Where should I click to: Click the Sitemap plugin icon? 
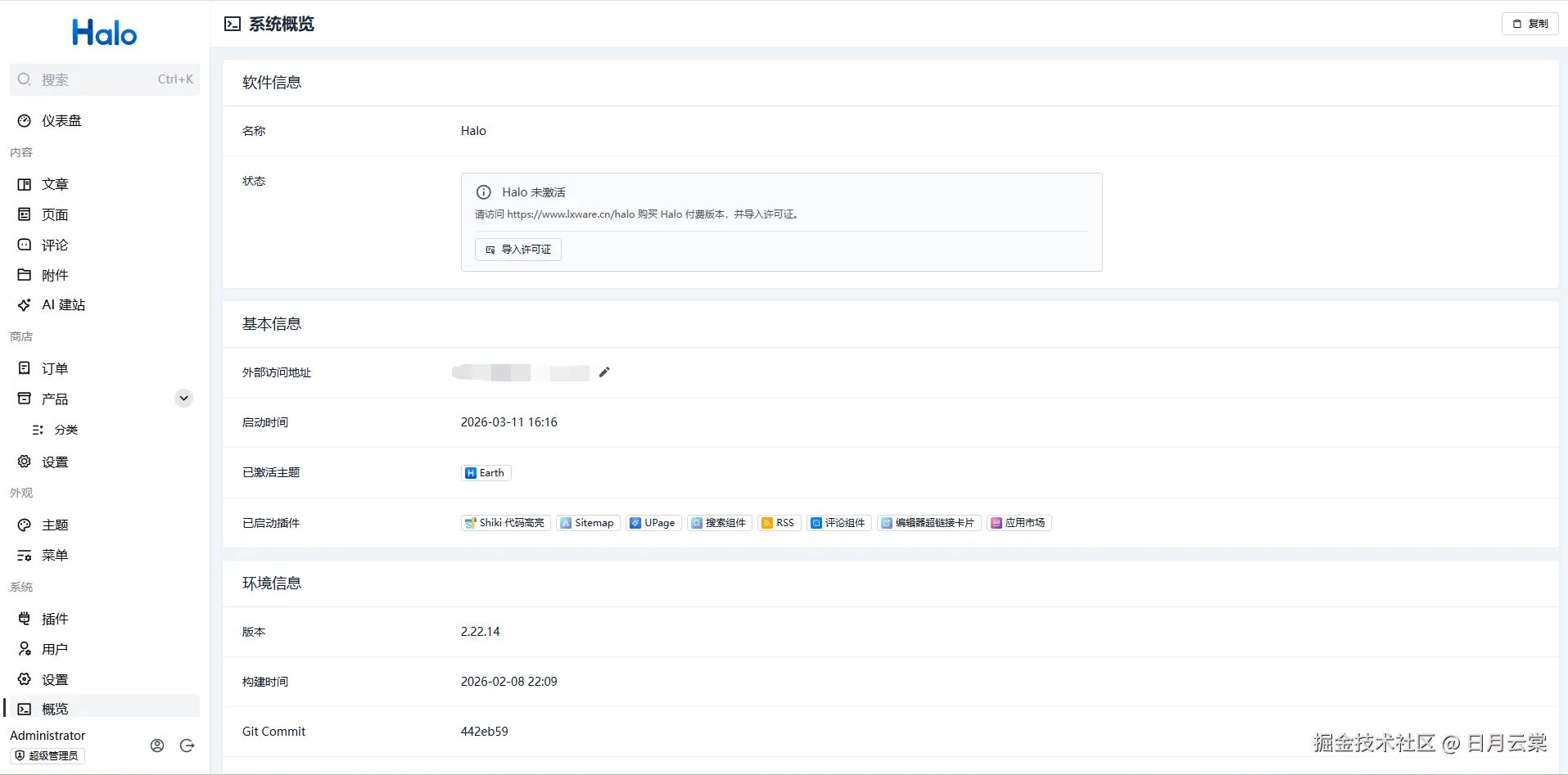tap(566, 523)
